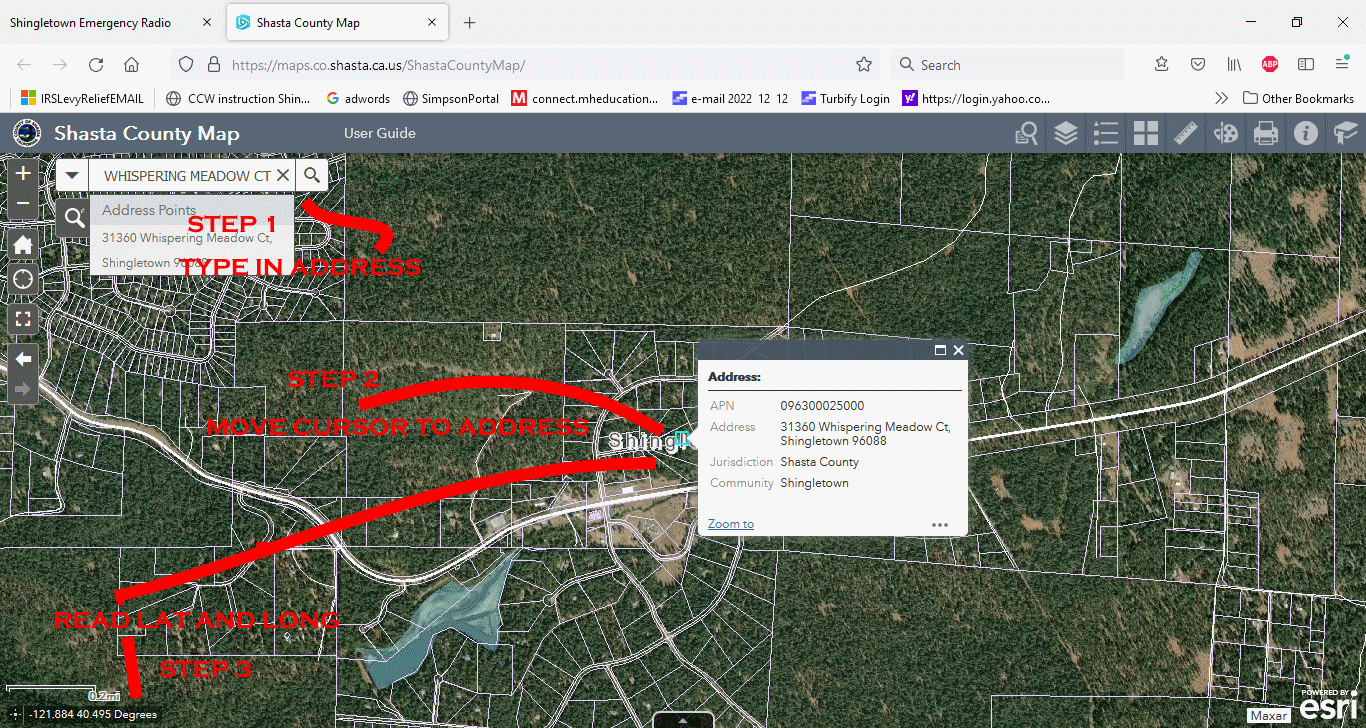Dock the address popup window
Image resolution: width=1366 pixels, height=728 pixels.
click(939, 350)
